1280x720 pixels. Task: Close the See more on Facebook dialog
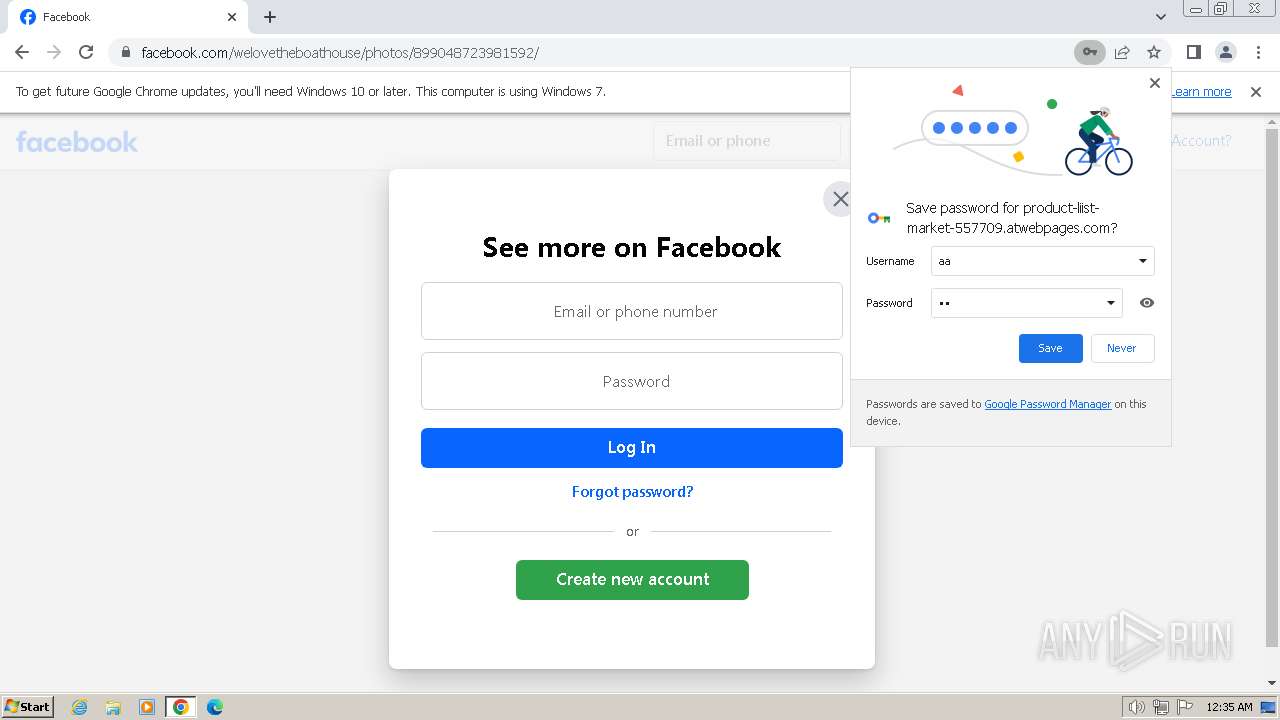pyautogui.click(x=840, y=199)
